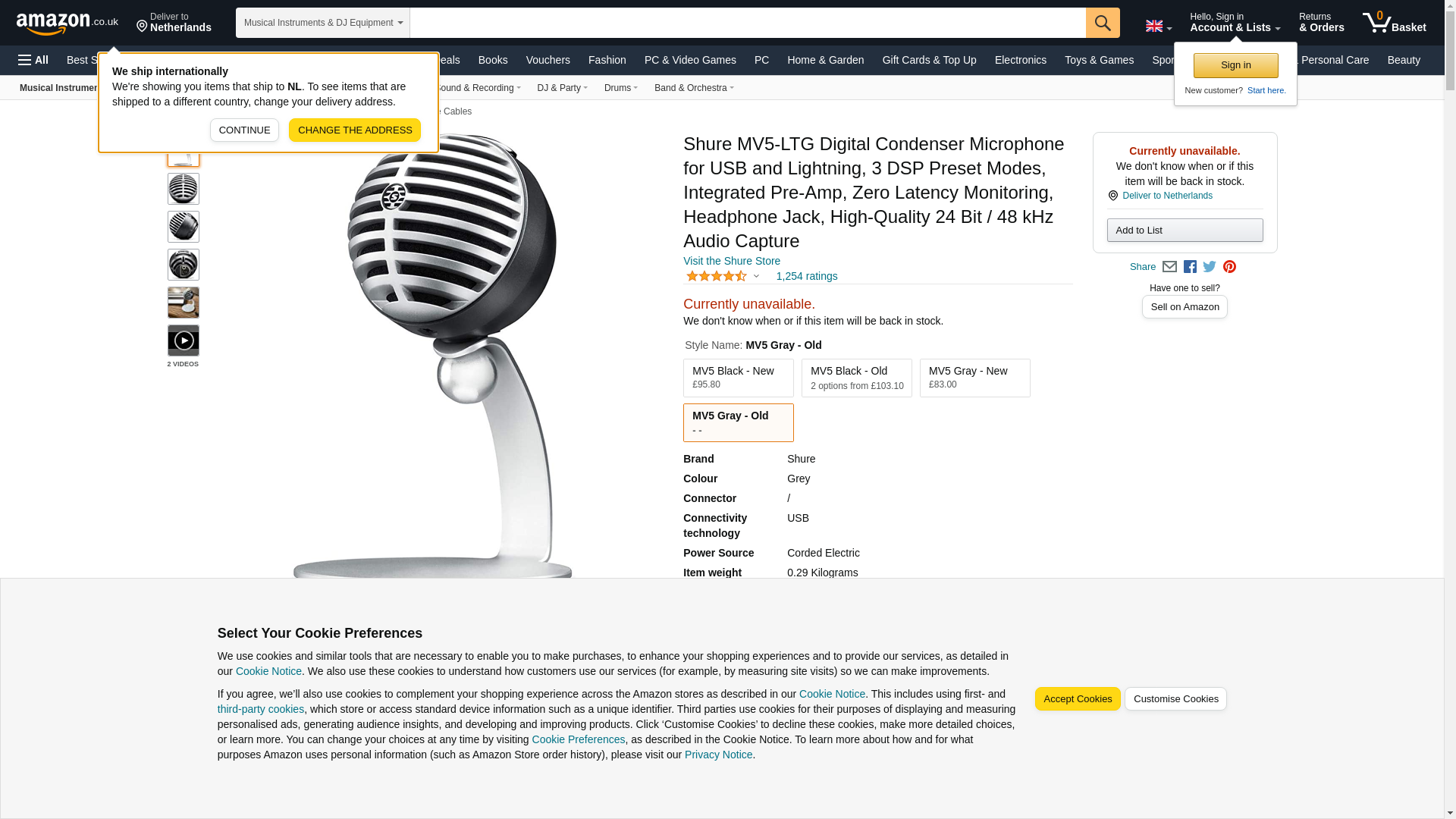Open the search category dropdown
The image size is (1456, 819).
[323, 23]
